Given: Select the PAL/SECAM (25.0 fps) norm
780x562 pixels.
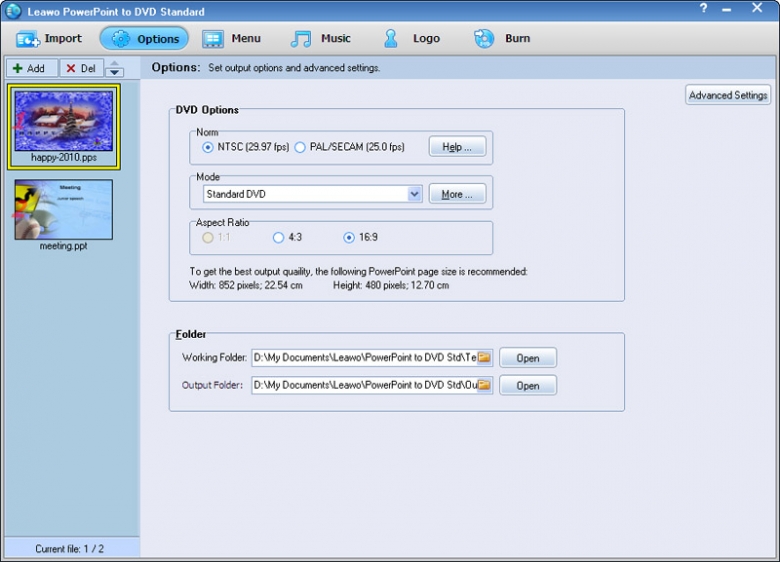Looking at the screenshot, I should [x=300, y=147].
